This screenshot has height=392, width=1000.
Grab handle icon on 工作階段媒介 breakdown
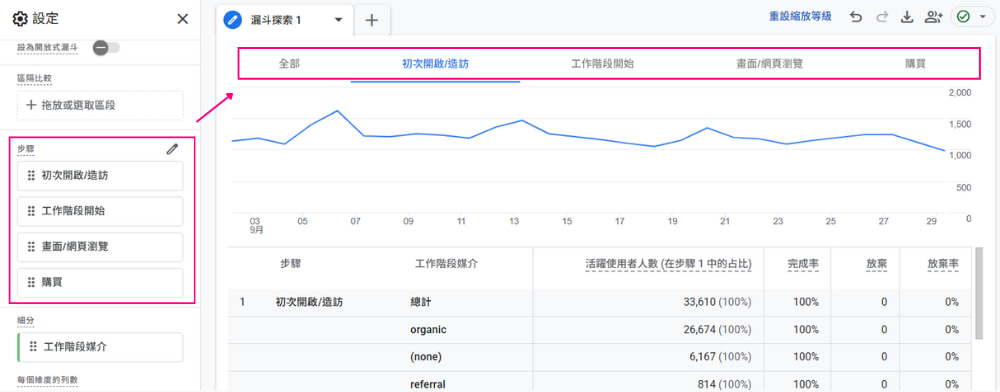(x=33, y=347)
